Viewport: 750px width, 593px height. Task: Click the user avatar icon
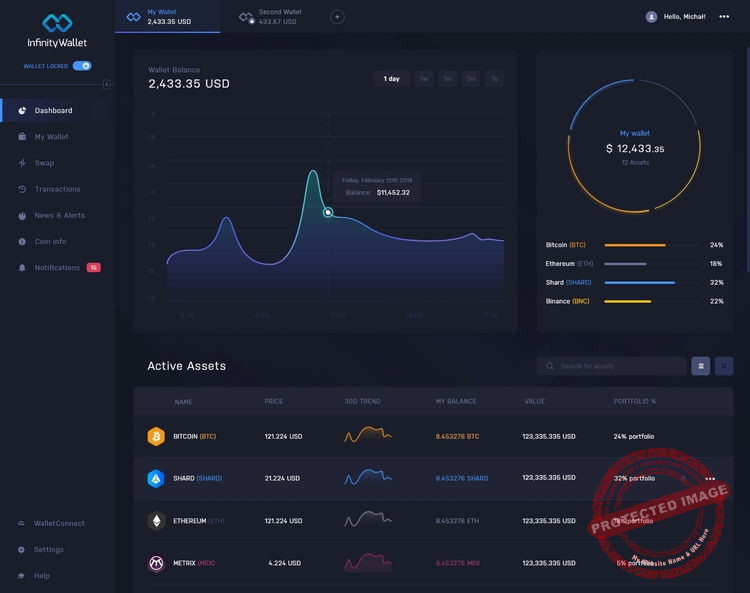pyautogui.click(x=651, y=17)
